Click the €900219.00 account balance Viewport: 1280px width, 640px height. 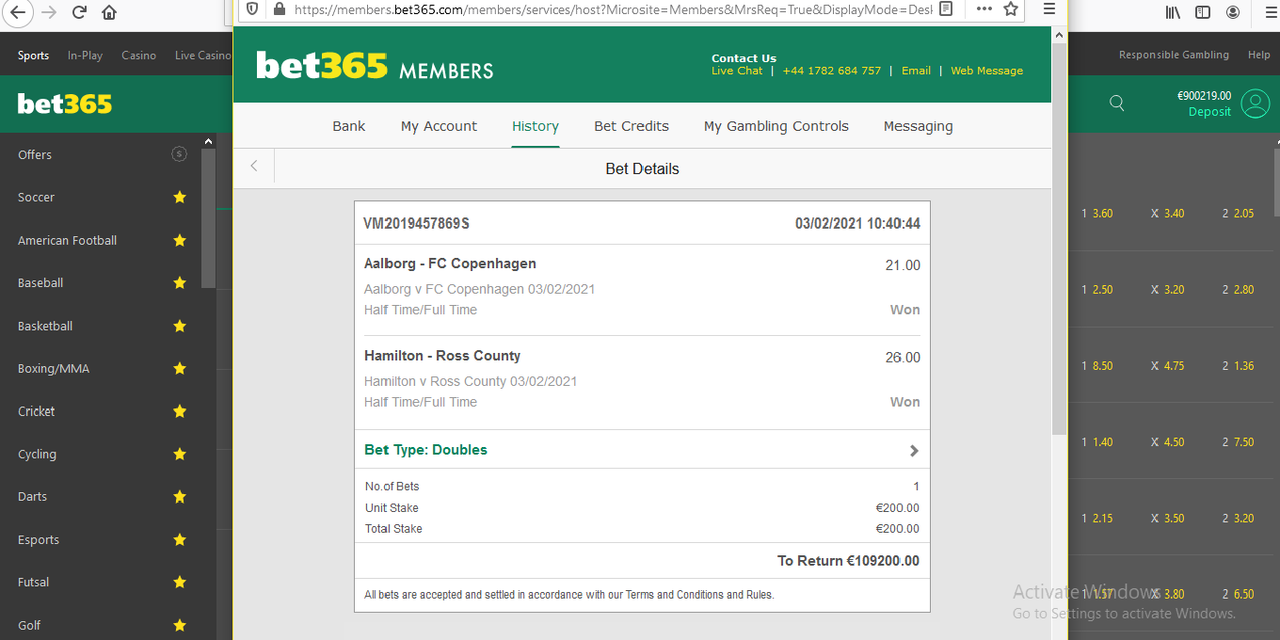pos(1204,96)
